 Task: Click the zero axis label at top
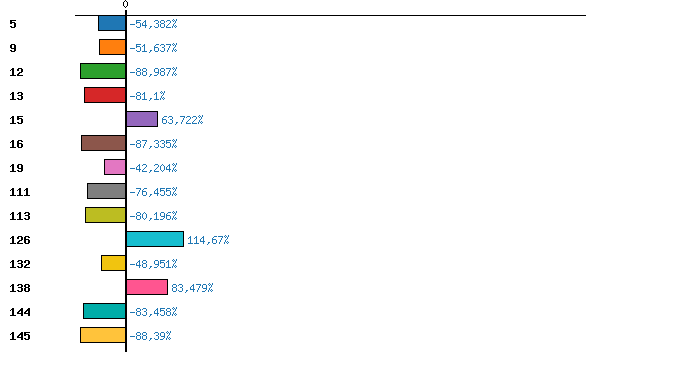tap(125, 4)
